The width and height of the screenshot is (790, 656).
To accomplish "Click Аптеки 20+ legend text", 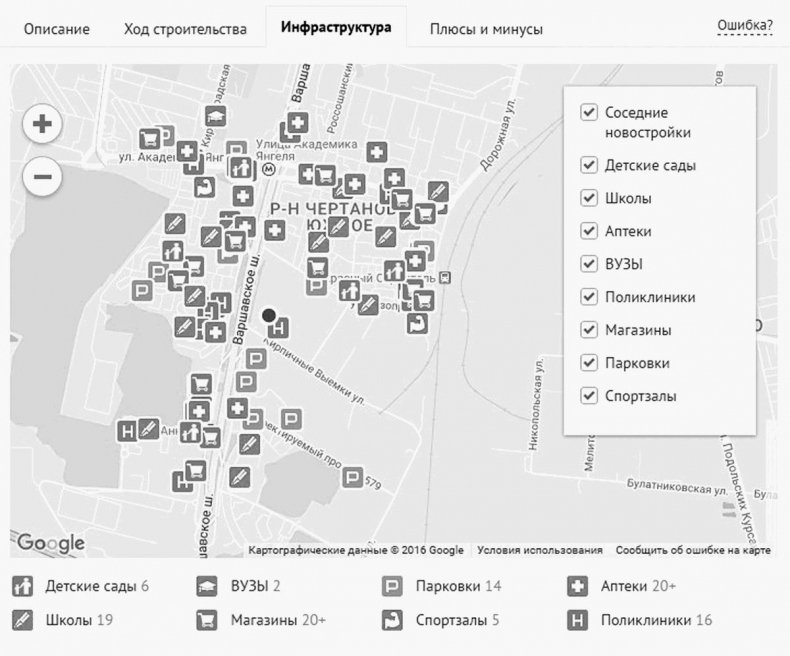I will pos(638,586).
